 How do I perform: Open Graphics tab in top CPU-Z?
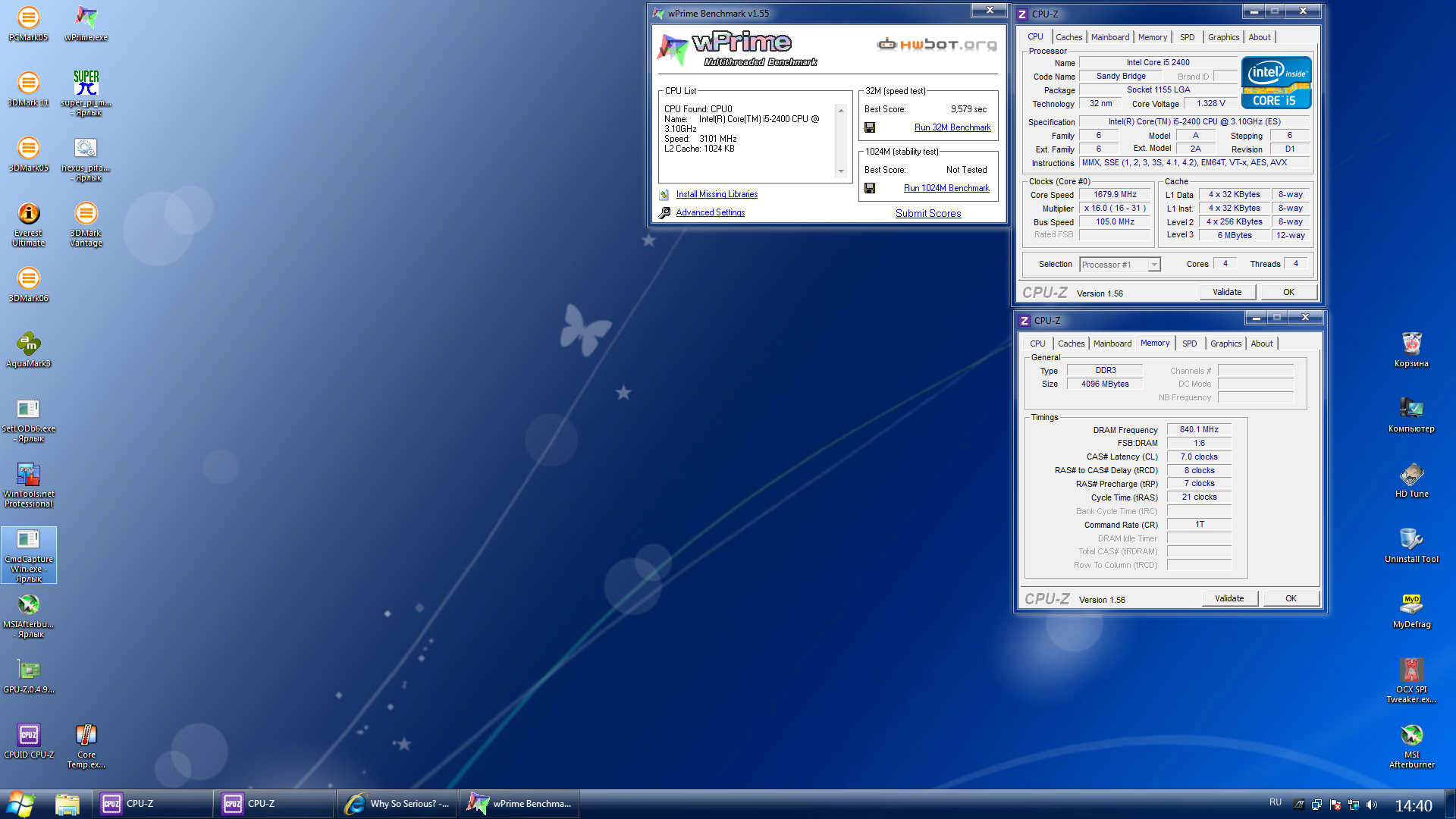[x=1223, y=37]
